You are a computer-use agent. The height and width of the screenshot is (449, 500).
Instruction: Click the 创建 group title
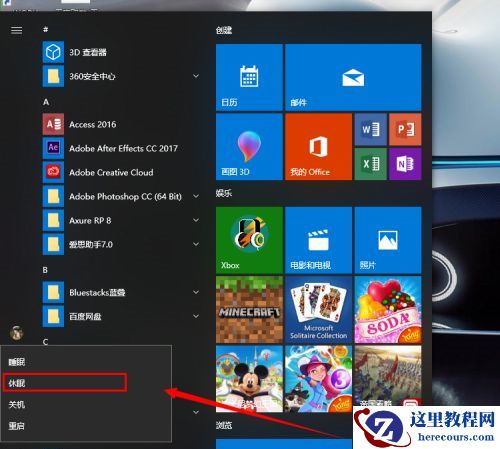point(224,30)
